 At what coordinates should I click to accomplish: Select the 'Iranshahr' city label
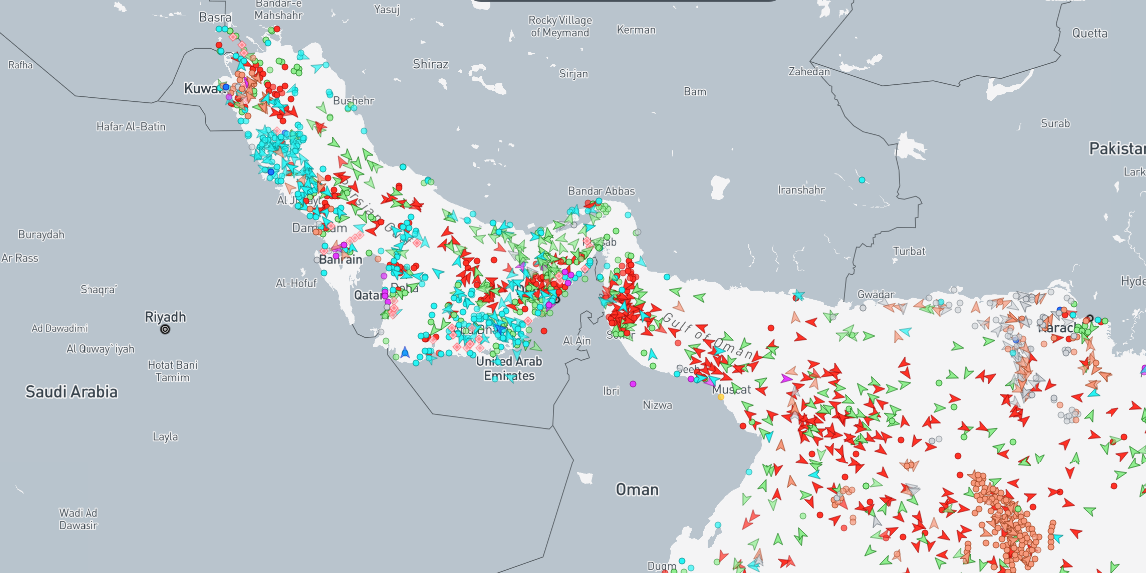[801, 189]
